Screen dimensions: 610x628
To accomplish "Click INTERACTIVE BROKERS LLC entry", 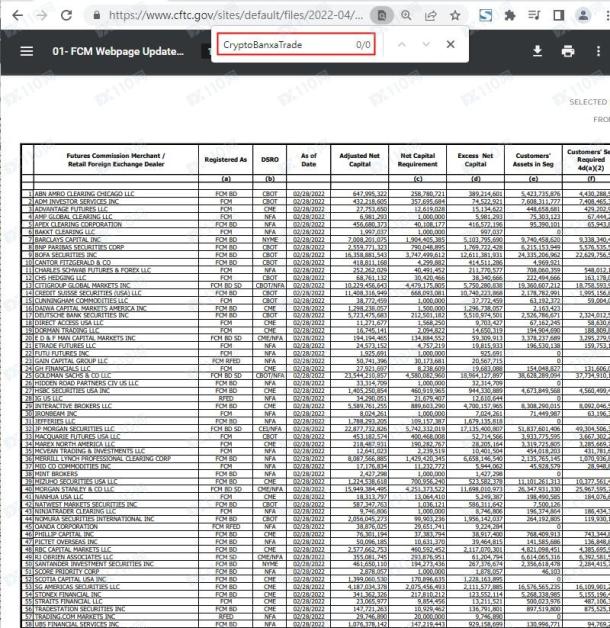I will click(73, 406).
